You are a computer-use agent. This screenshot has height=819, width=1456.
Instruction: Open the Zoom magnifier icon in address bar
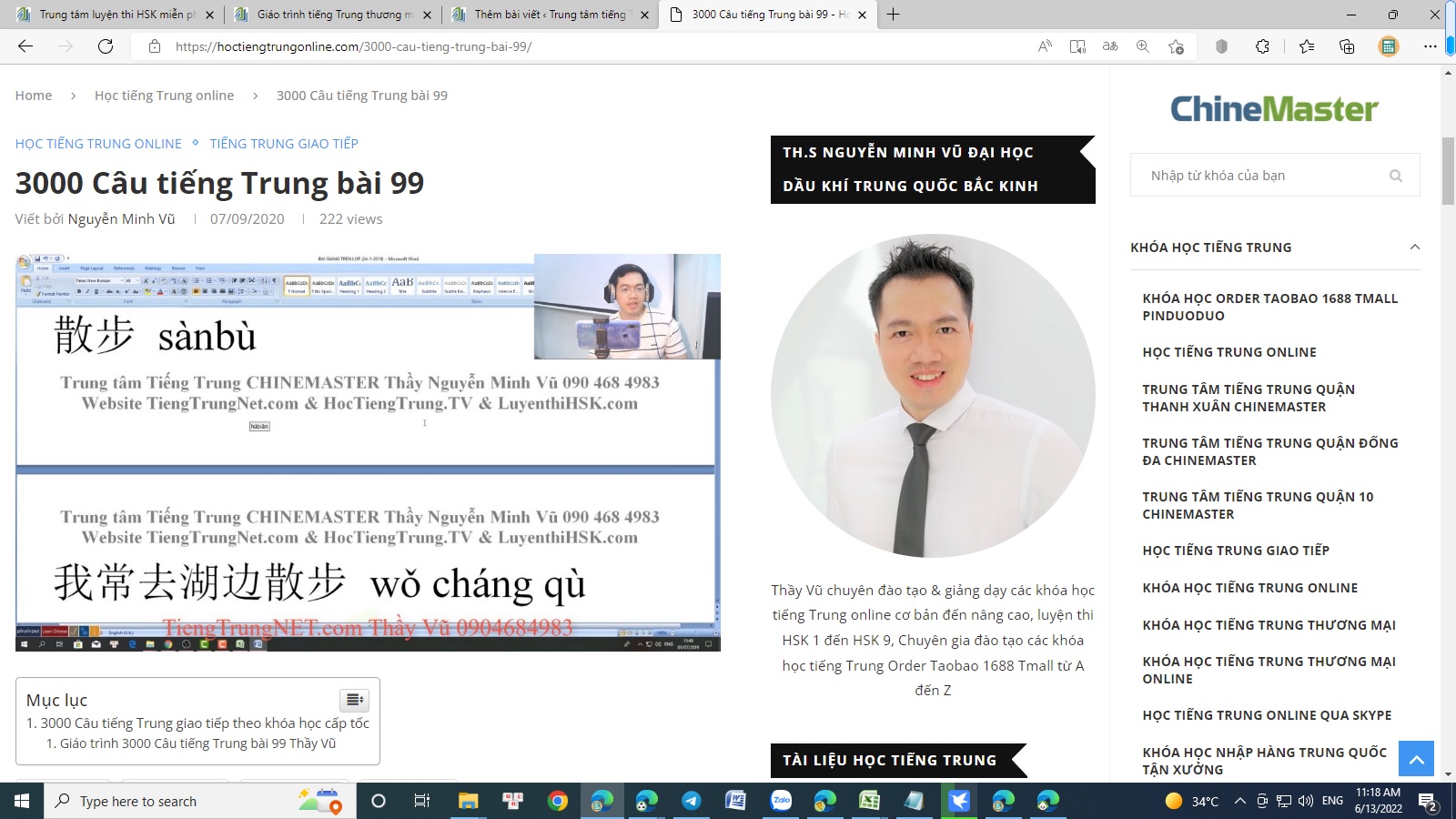tap(1143, 46)
